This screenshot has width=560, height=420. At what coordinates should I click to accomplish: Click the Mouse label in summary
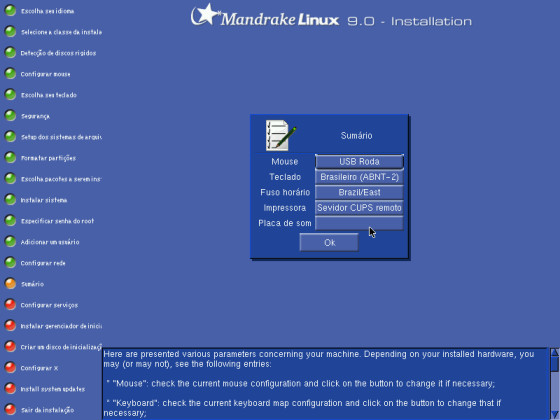click(285, 161)
